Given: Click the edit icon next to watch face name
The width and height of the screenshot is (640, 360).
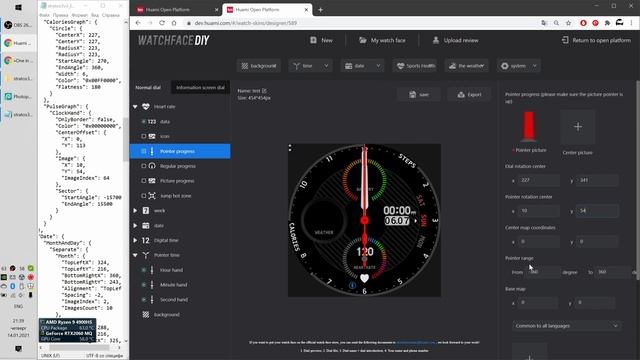Looking at the screenshot, I should (x=264, y=91).
